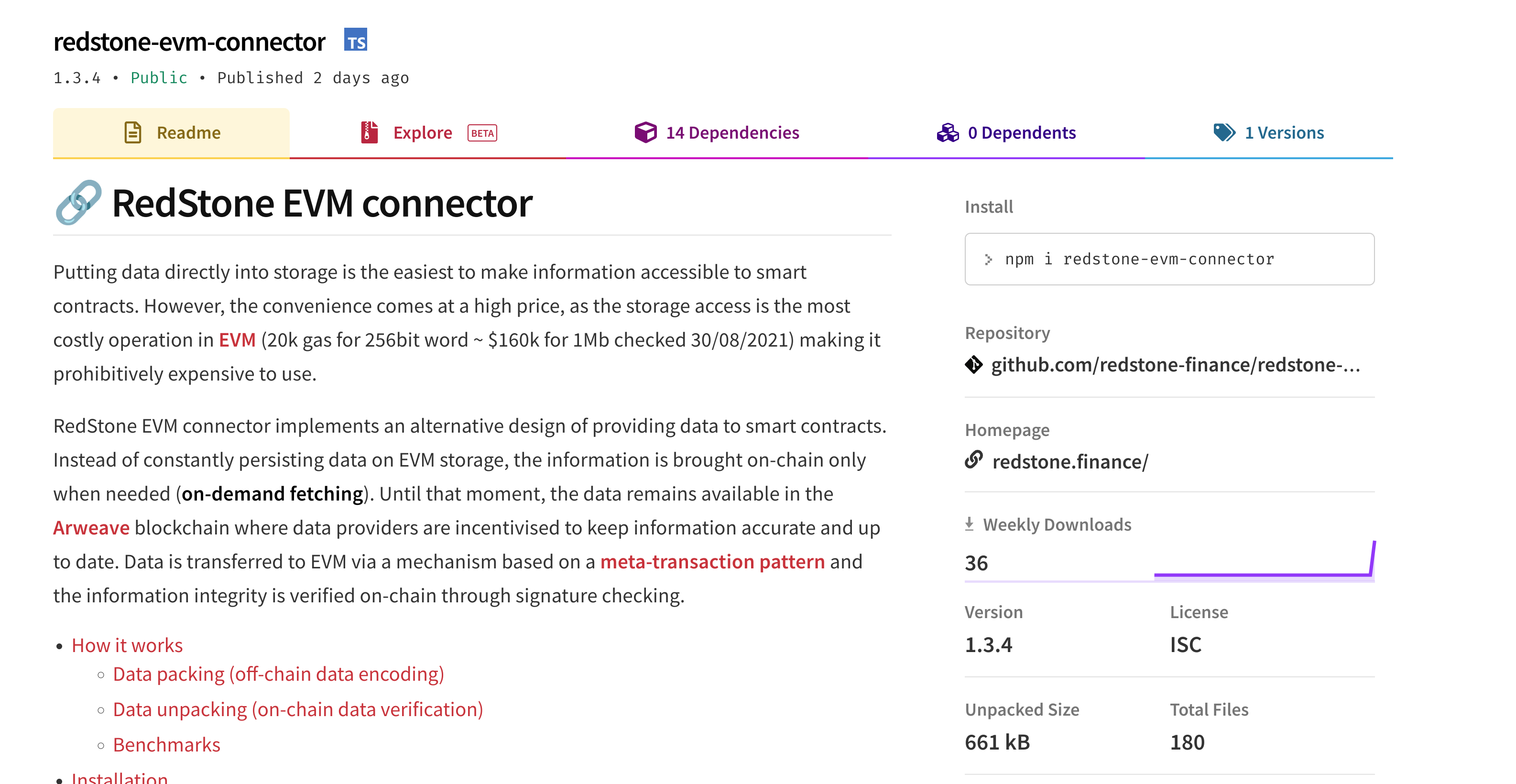
Task: Click the Dependents cubes icon
Action: 948,132
